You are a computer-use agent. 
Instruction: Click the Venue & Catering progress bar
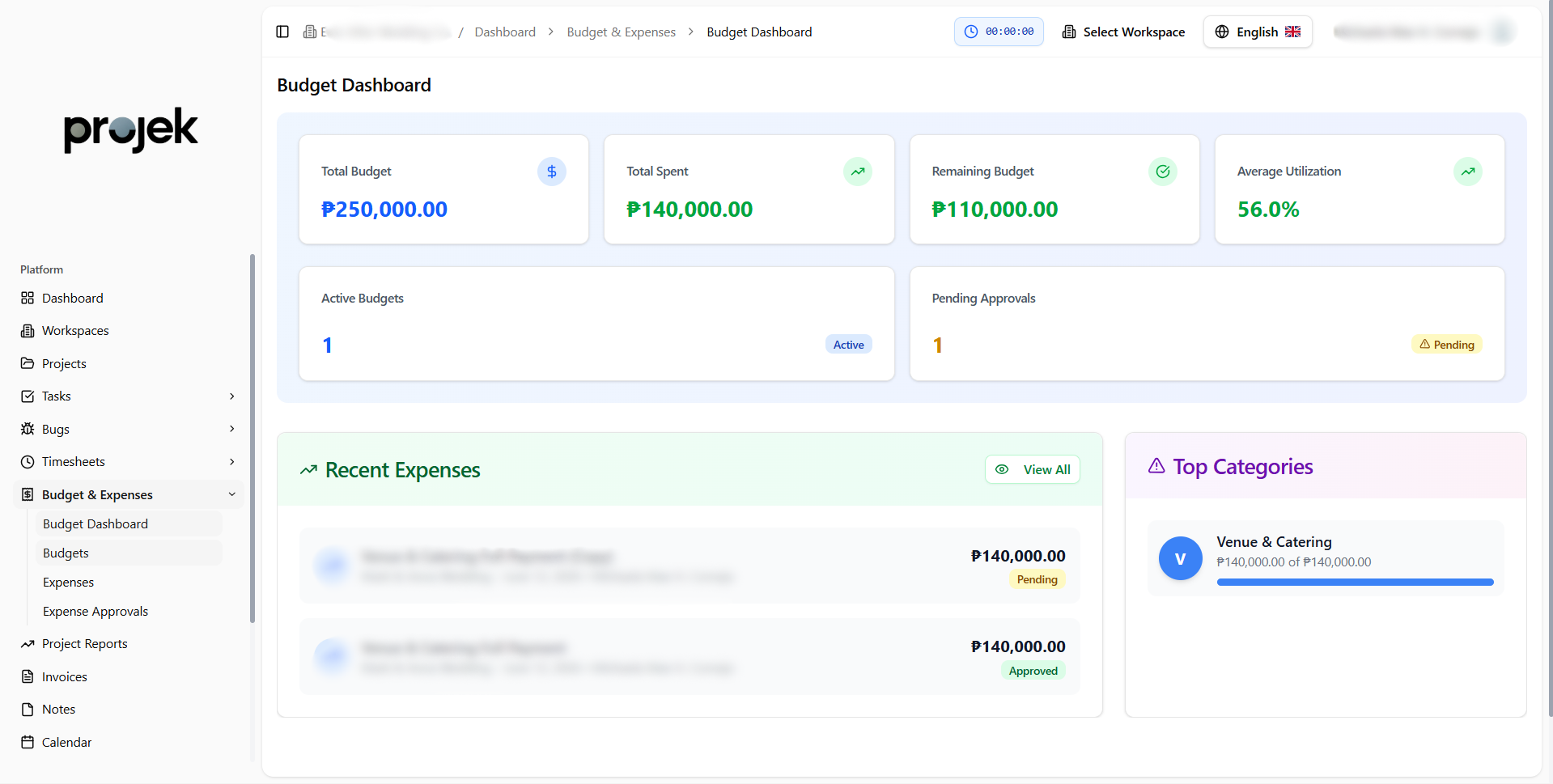point(1355,582)
